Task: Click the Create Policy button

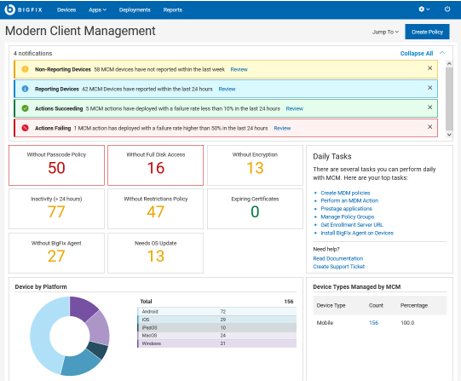Action: [427, 32]
